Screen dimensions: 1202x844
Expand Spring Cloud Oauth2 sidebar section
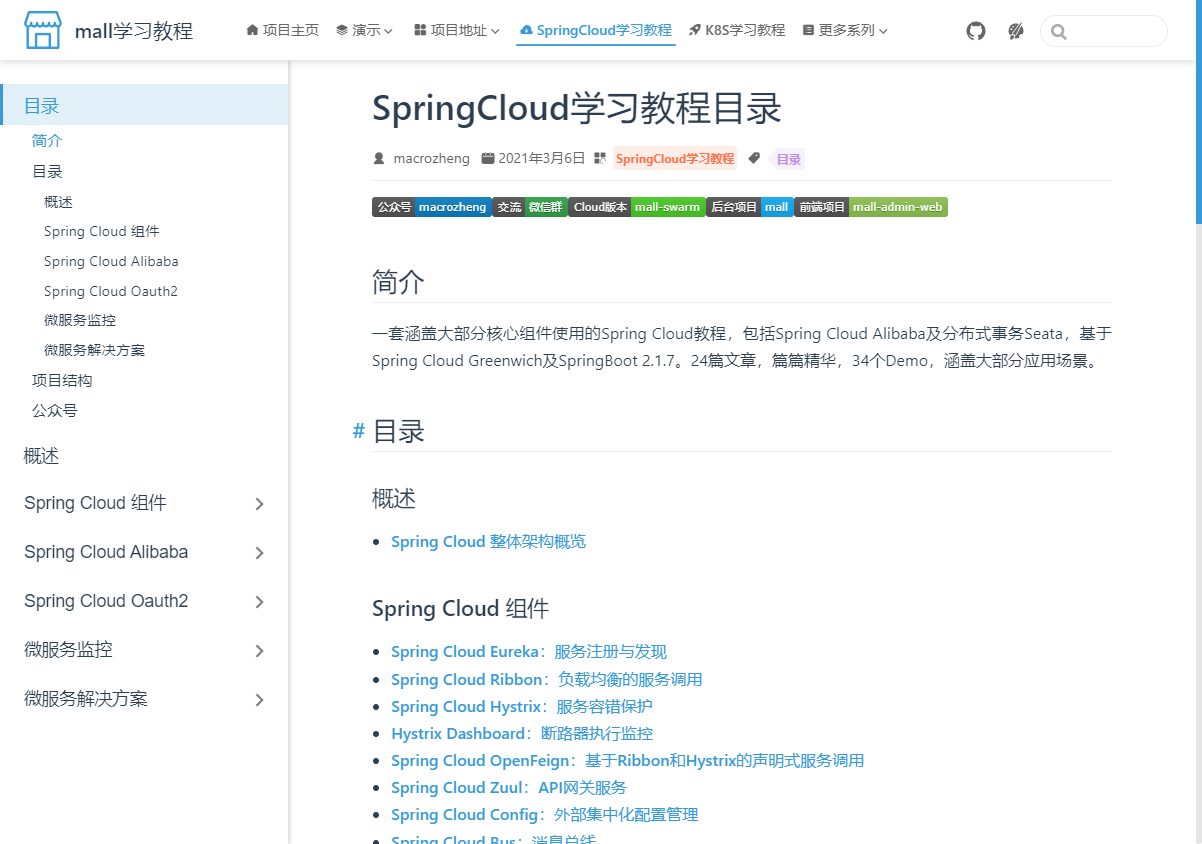(x=144, y=601)
